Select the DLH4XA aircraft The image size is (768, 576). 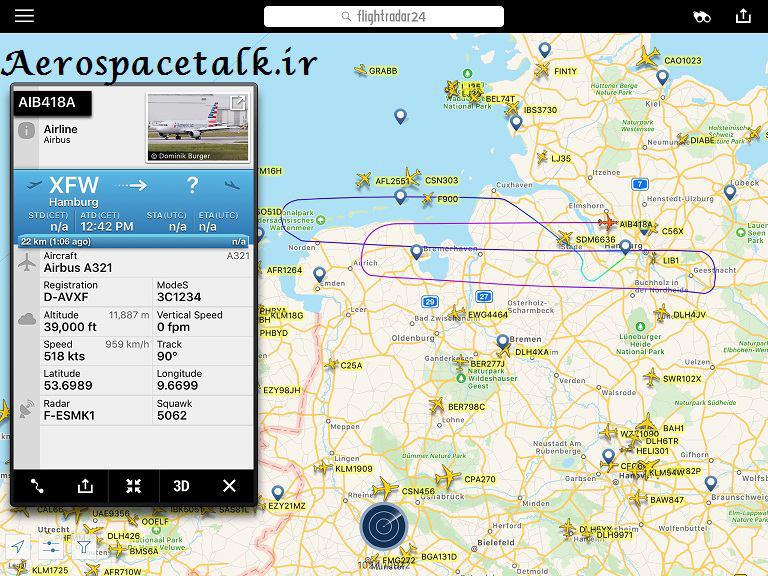(504, 351)
